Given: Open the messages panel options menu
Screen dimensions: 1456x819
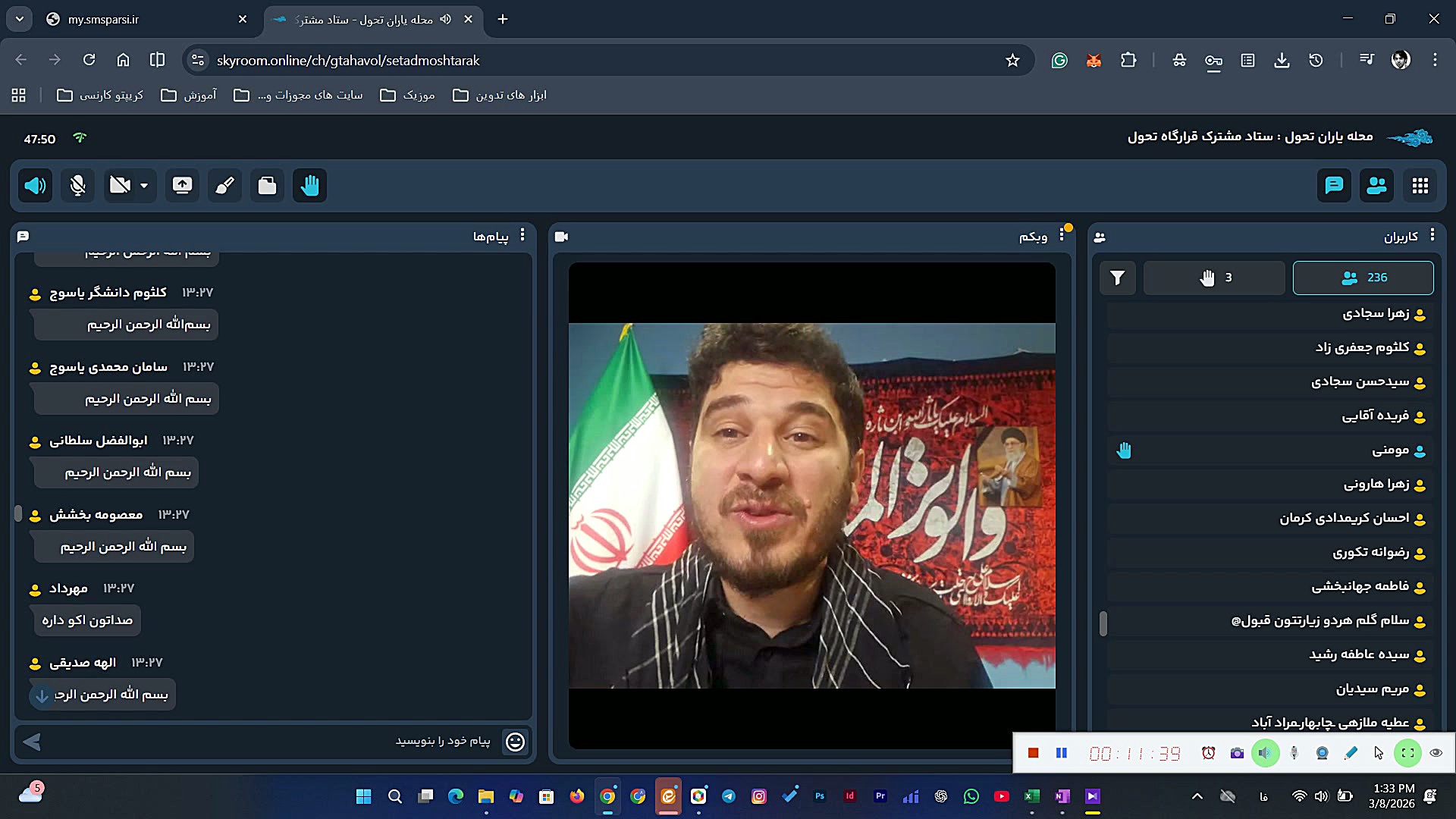Looking at the screenshot, I should point(522,236).
